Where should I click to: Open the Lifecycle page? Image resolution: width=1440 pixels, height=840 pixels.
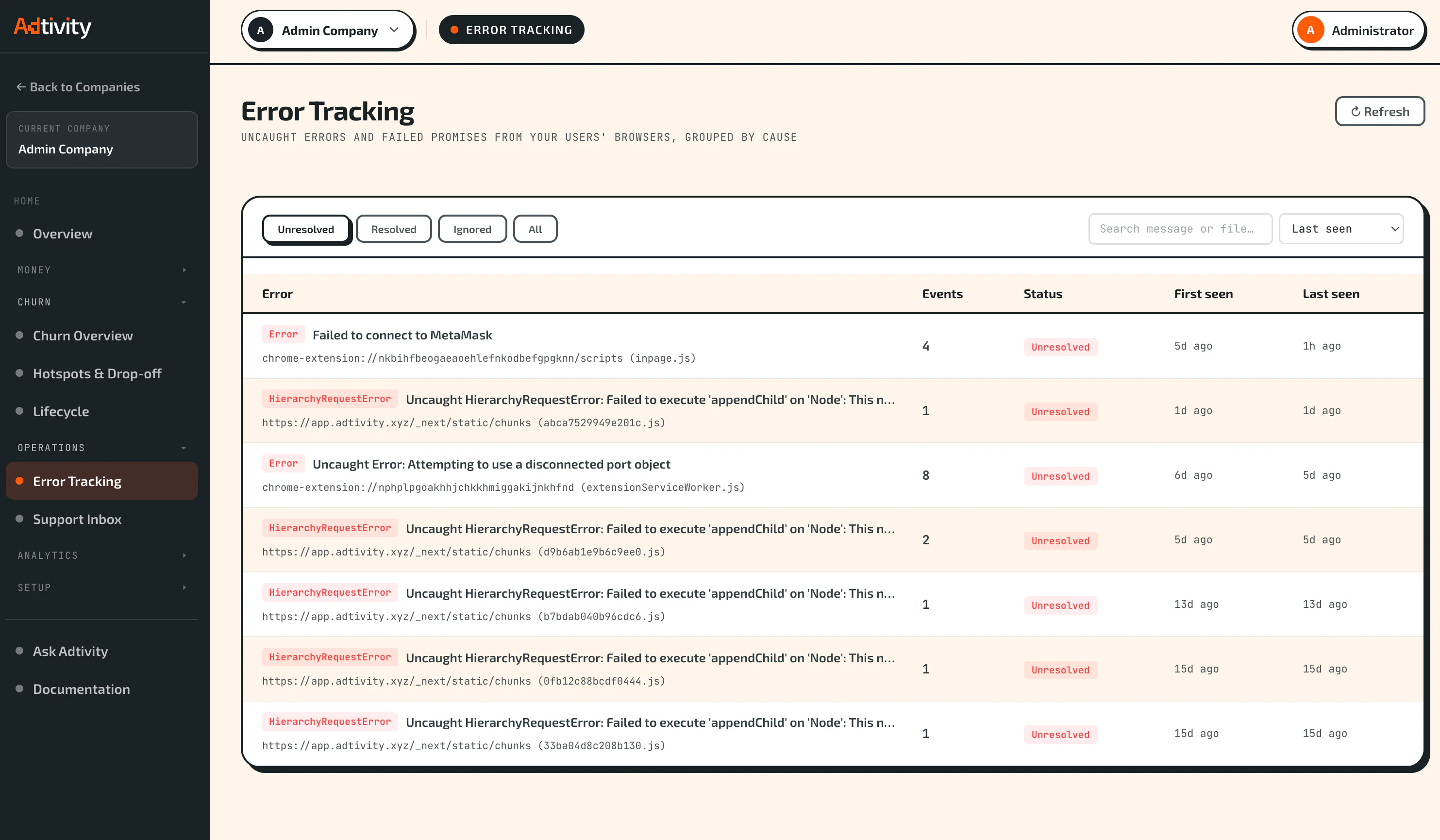click(x=102, y=411)
